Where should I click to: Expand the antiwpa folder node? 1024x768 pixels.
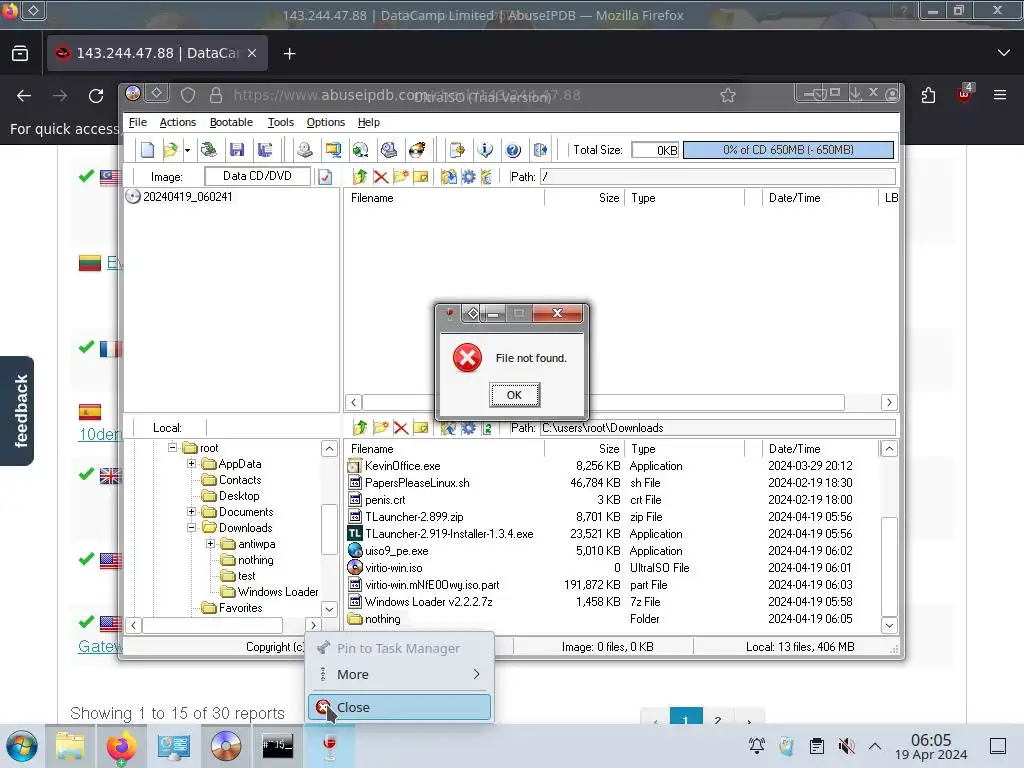pyautogui.click(x=210, y=543)
